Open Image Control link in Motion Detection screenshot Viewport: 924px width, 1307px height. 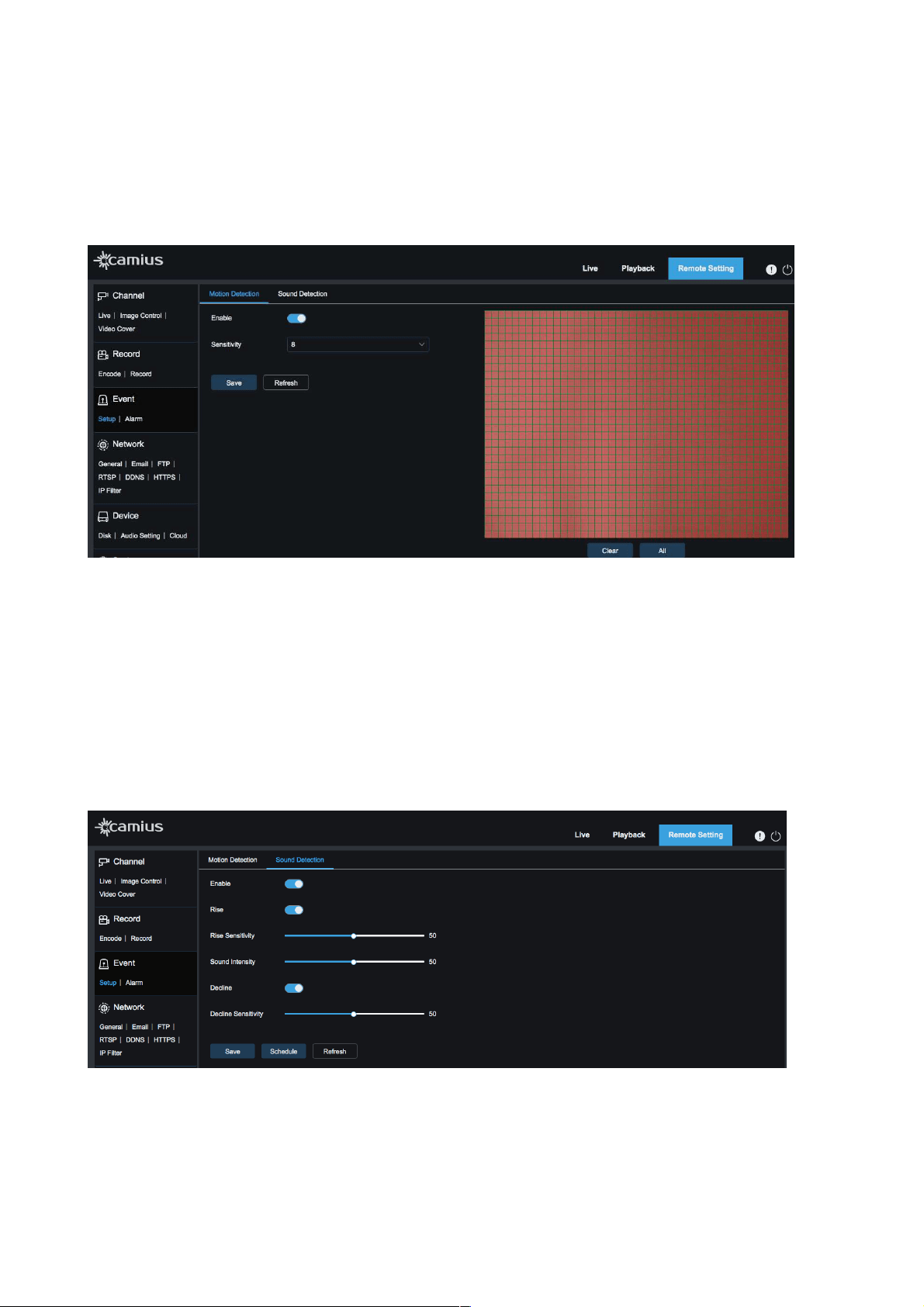(141, 316)
